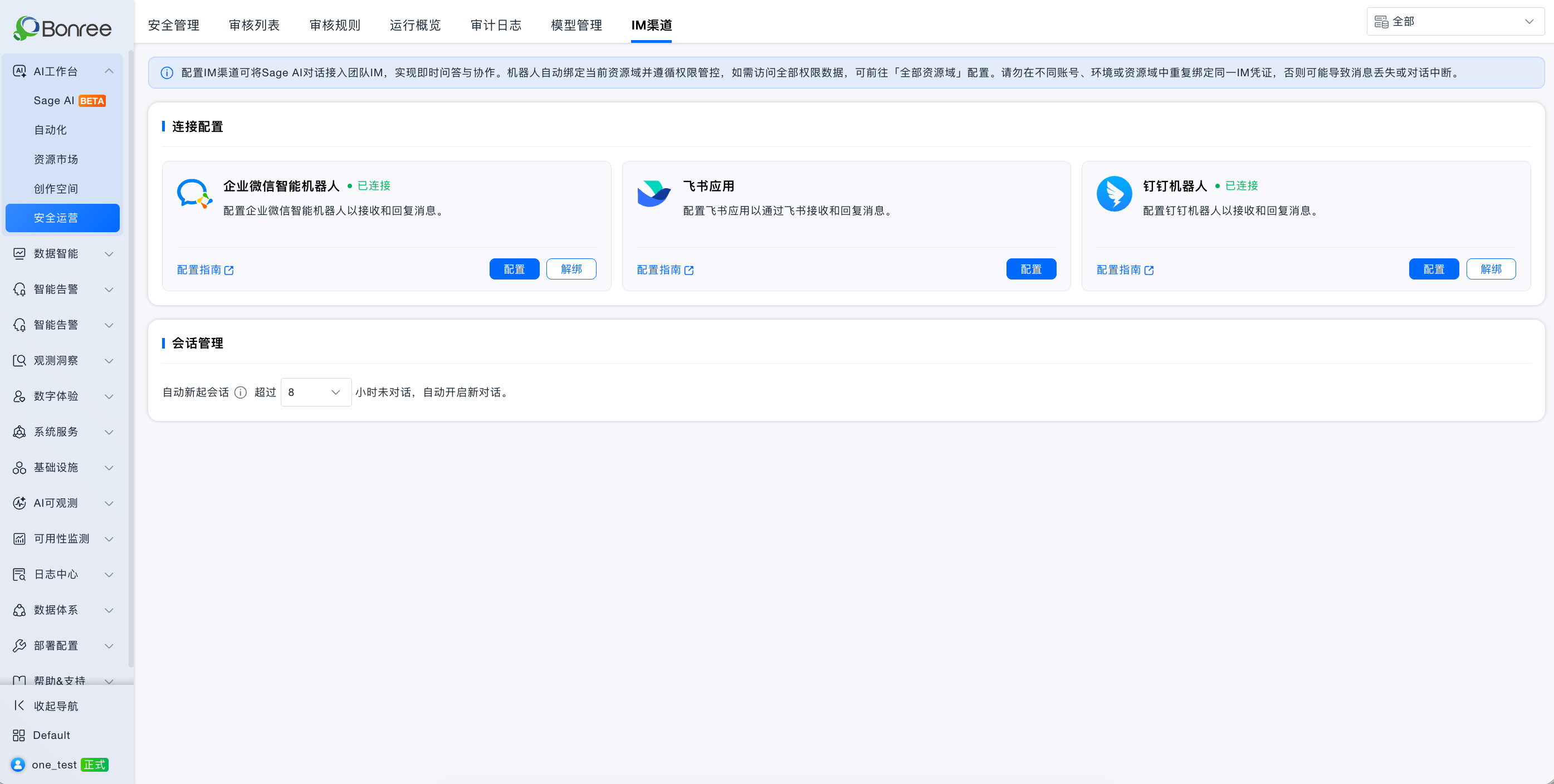Click the 系统服务 sidebar icon
The width and height of the screenshot is (1554, 784).
(19, 432)
